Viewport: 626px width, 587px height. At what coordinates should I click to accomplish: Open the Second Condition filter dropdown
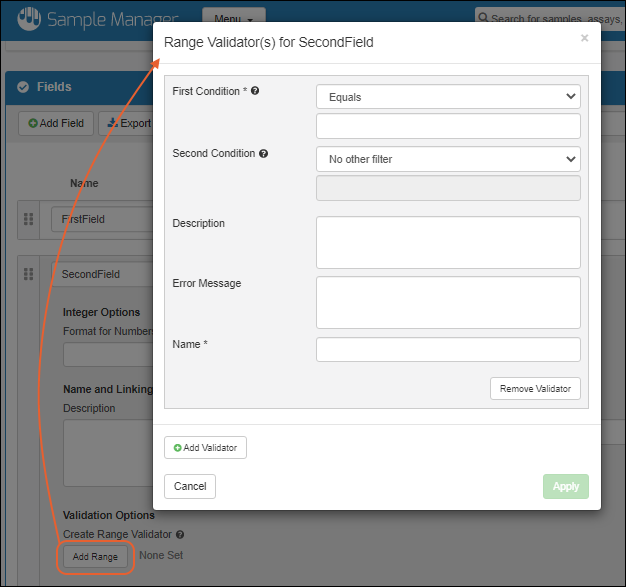pos(447,158)
